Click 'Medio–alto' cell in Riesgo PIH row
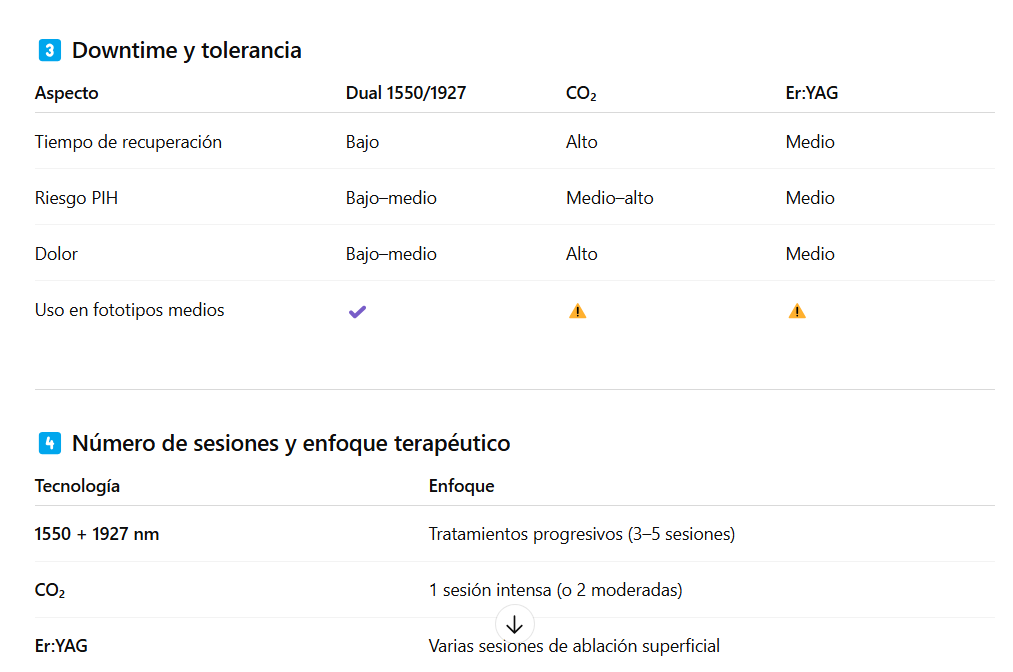Image resolution: width=1013 pixels, height=672 pixels. tap(609, 198)
